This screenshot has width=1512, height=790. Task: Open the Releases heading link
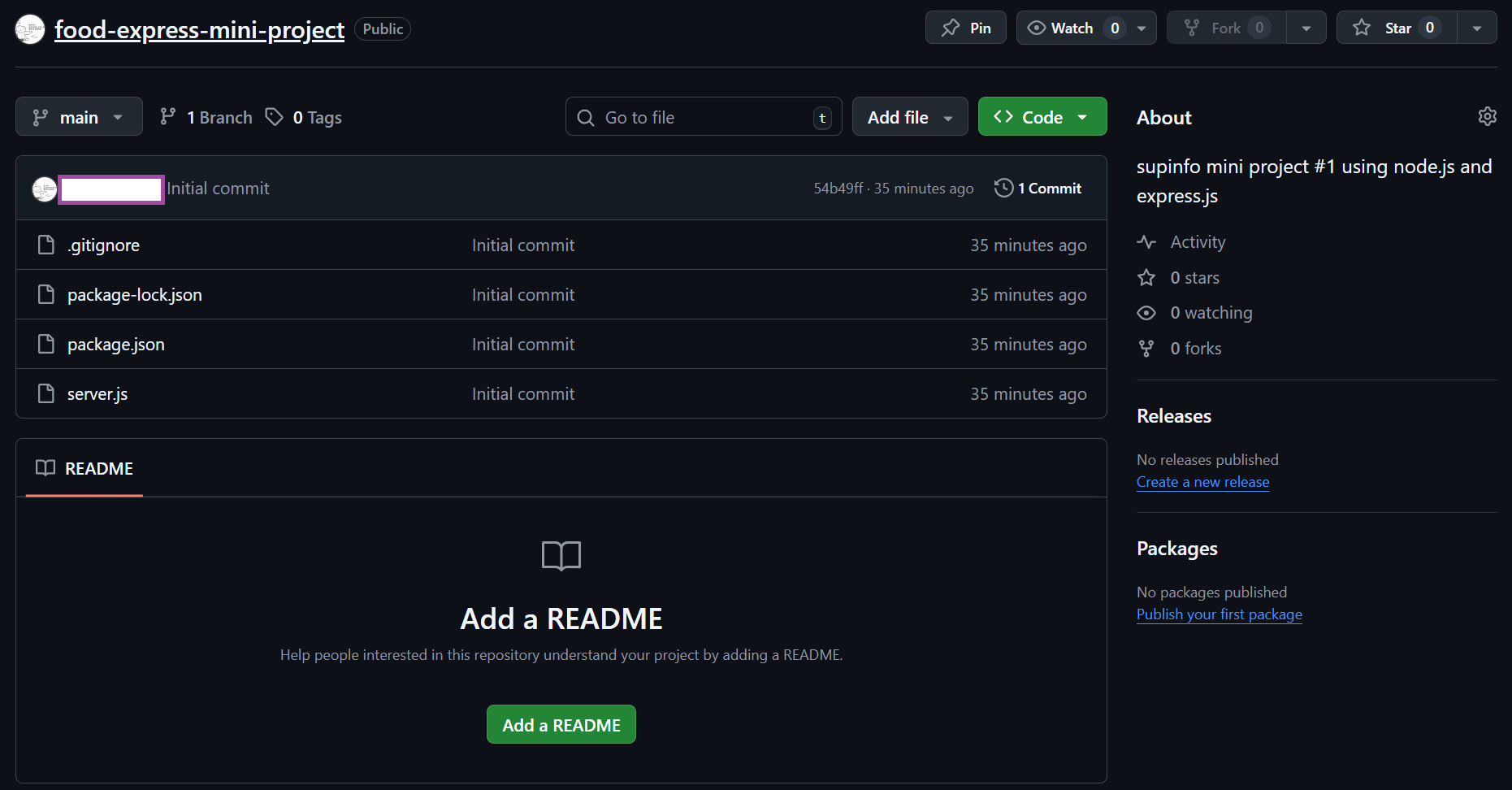[x=1174, y=416]
